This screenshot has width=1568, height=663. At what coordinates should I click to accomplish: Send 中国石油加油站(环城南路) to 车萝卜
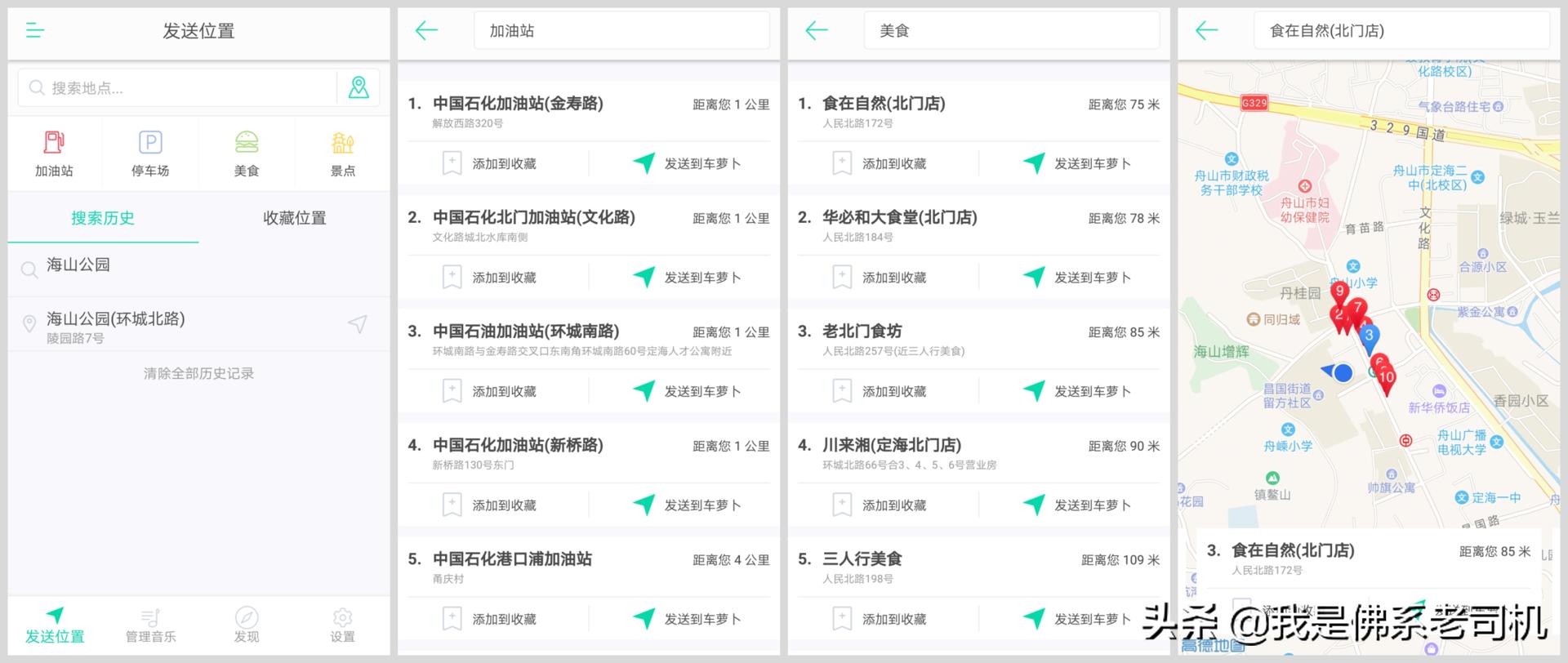click(687, 391)
